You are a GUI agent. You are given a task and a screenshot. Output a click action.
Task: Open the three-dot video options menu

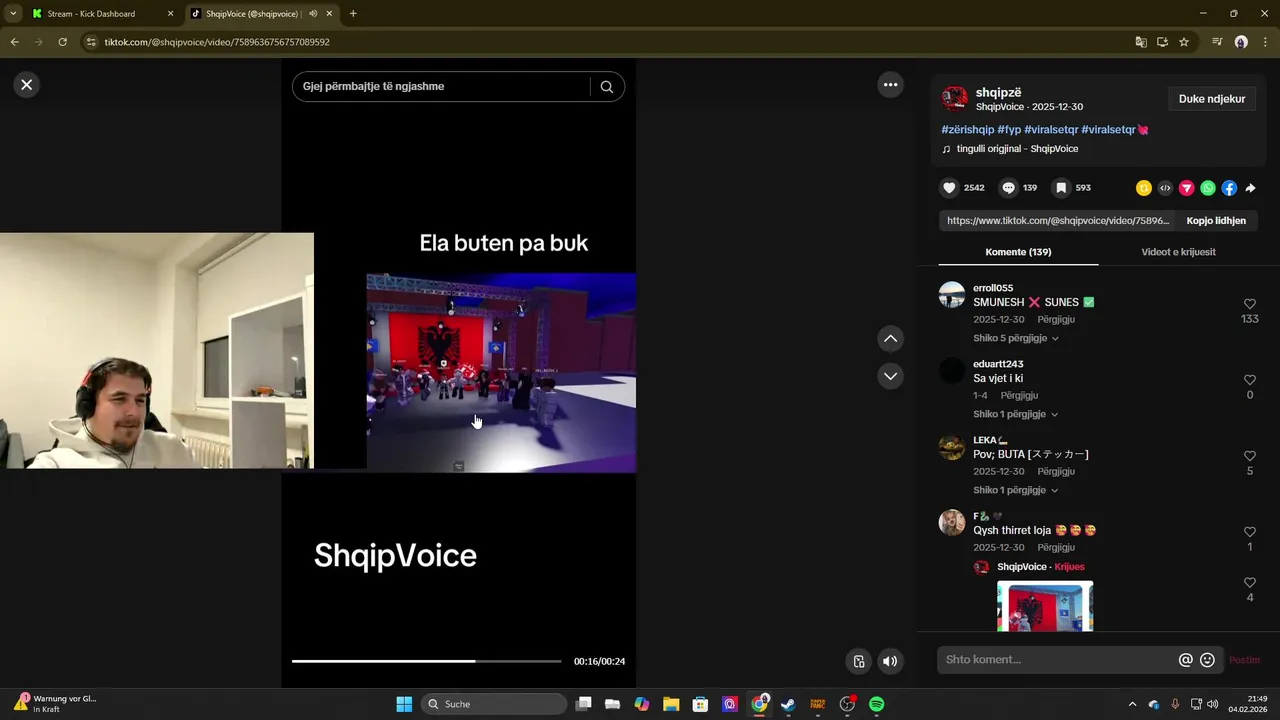[x=891, y=85]
